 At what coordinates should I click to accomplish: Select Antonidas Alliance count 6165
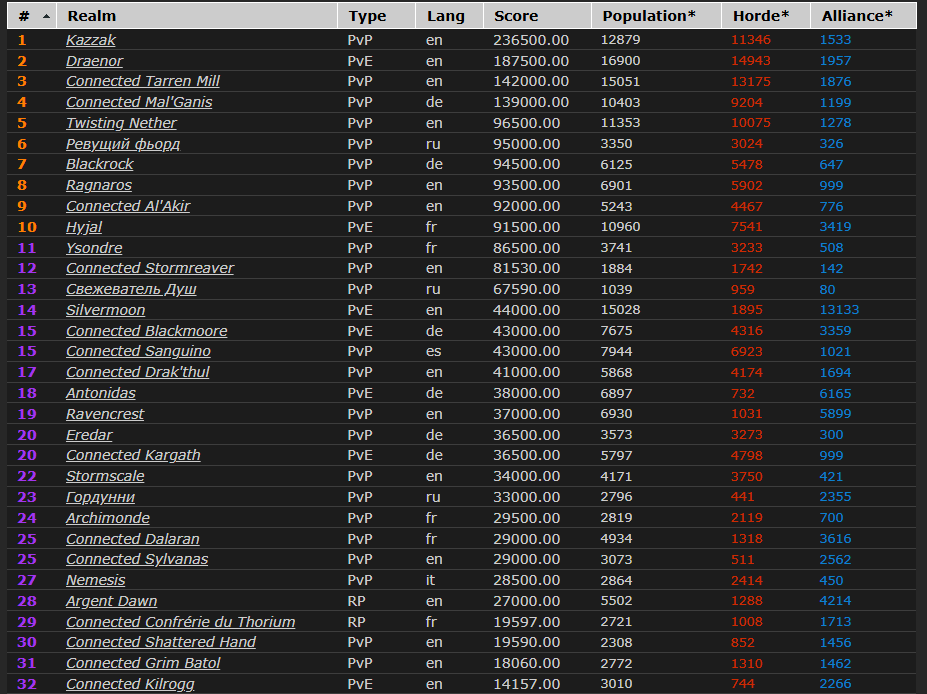[x=835, y=394]
